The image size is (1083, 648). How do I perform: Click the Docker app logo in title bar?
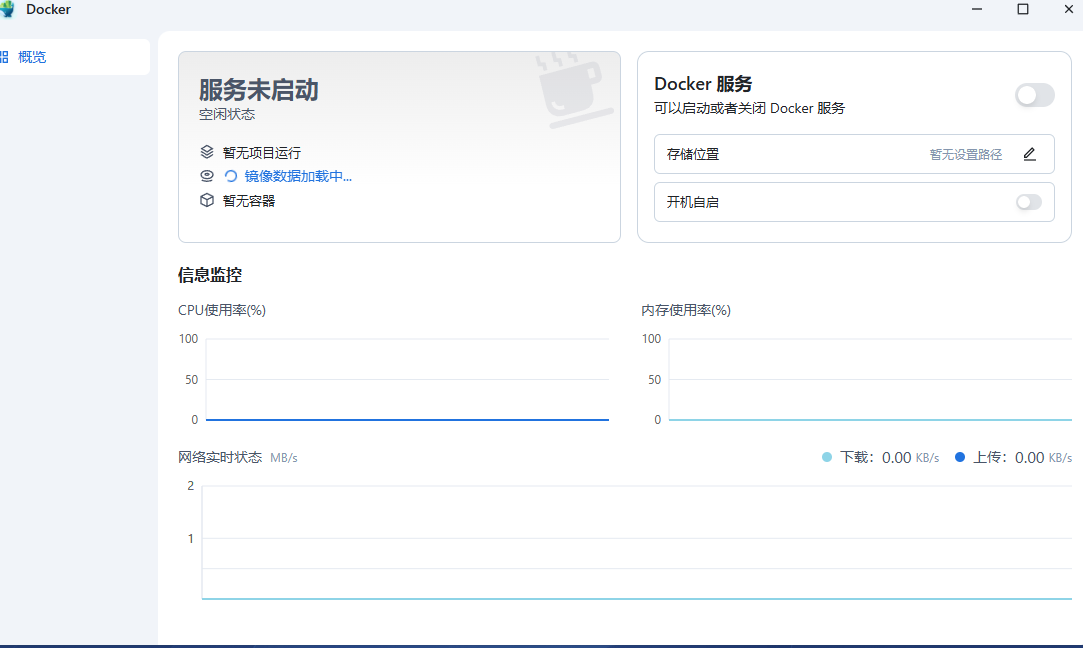[x=7, y=10]
